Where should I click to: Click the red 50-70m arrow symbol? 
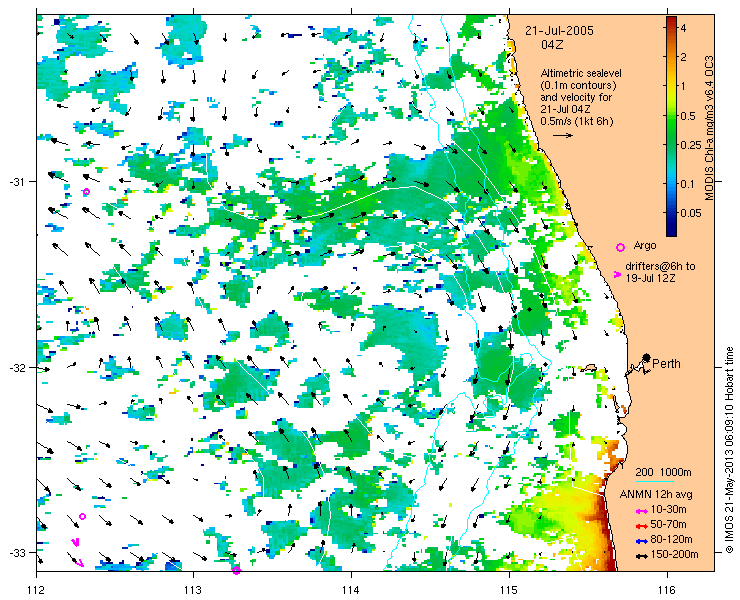[x=641, y=526]
